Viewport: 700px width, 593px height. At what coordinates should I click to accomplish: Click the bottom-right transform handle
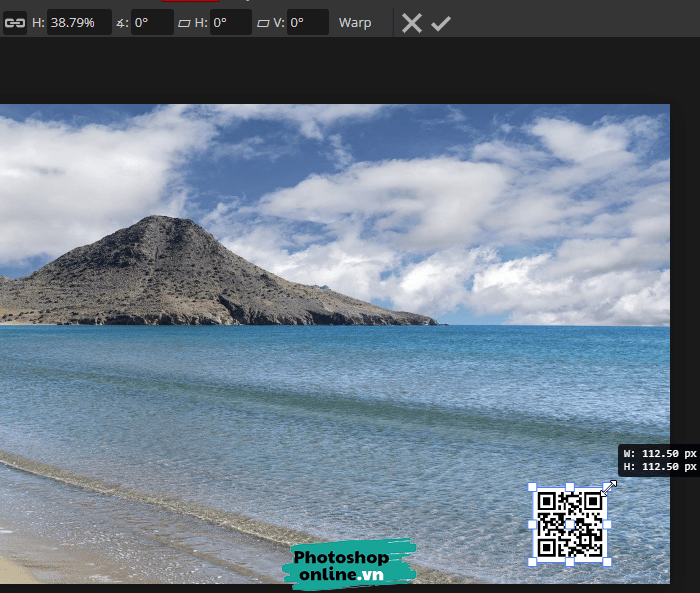(x=607, y=561)
